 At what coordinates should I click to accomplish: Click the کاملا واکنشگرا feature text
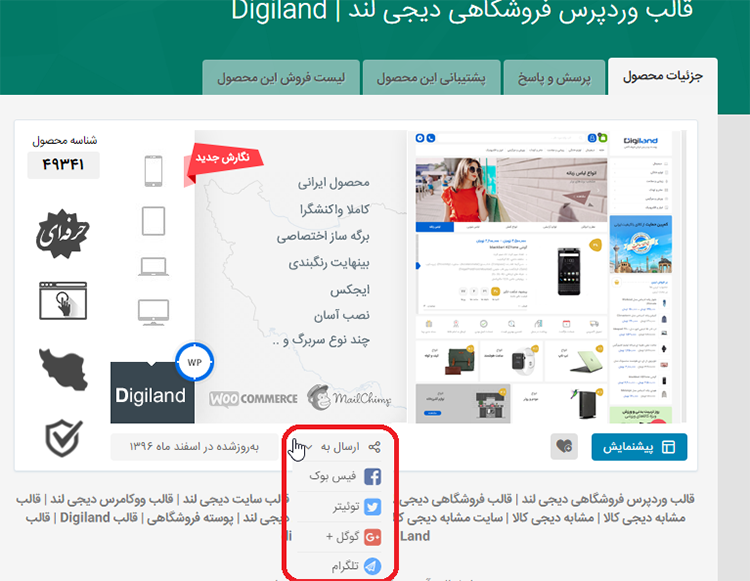(334, 209)
